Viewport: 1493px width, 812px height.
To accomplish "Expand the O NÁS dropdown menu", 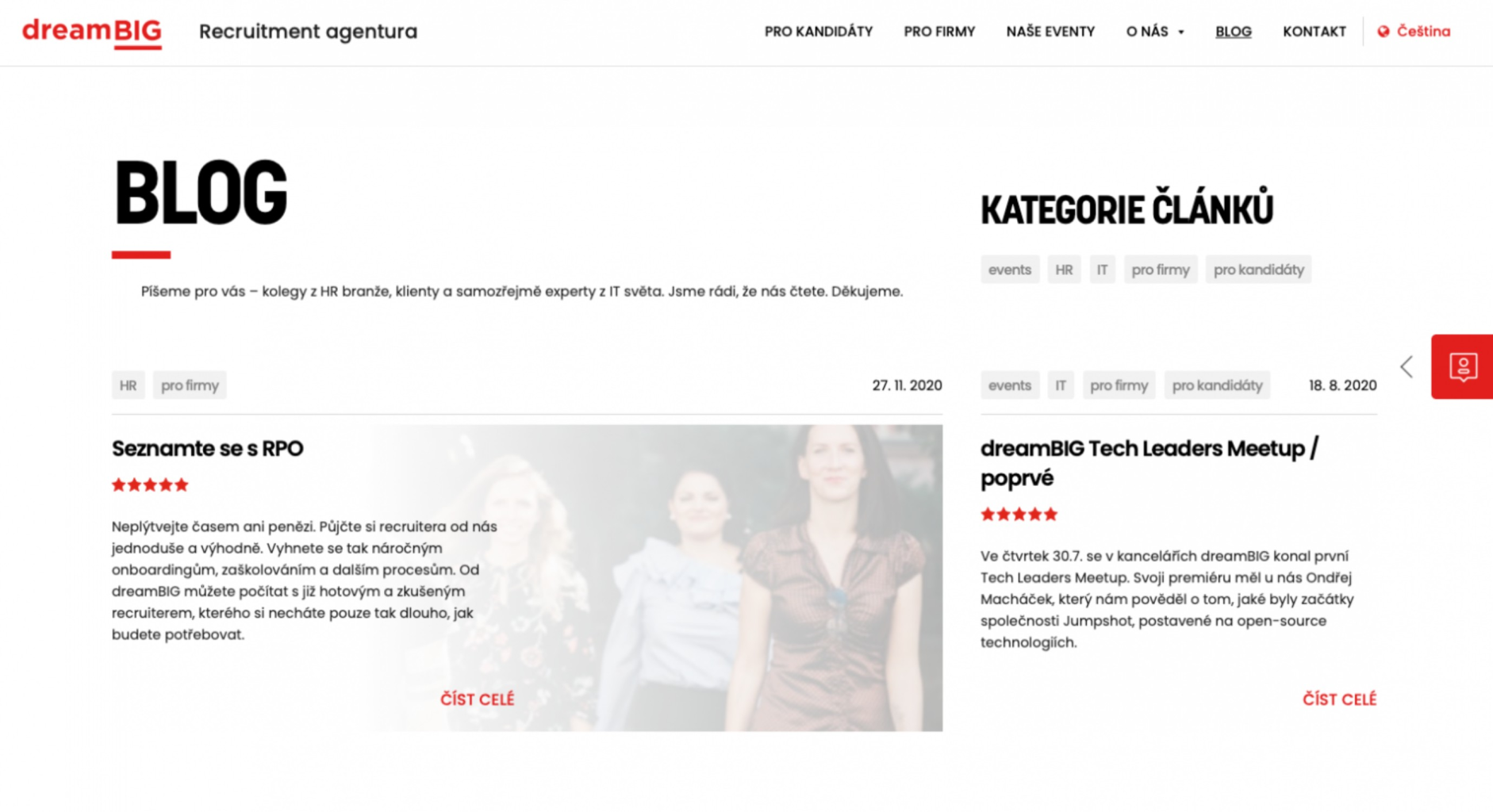I will pyautogui.click(x=1155, y=32).
